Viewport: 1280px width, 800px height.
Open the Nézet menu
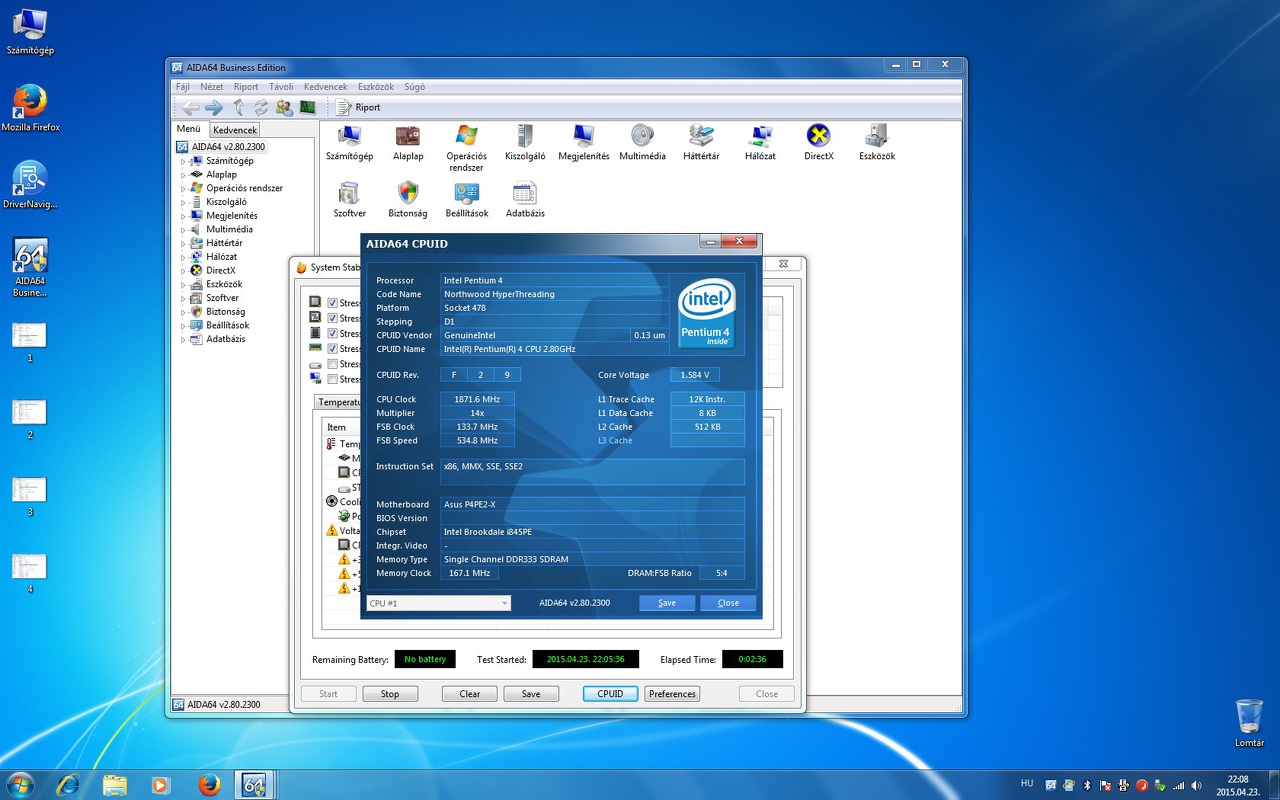click(x=211, y=87)
